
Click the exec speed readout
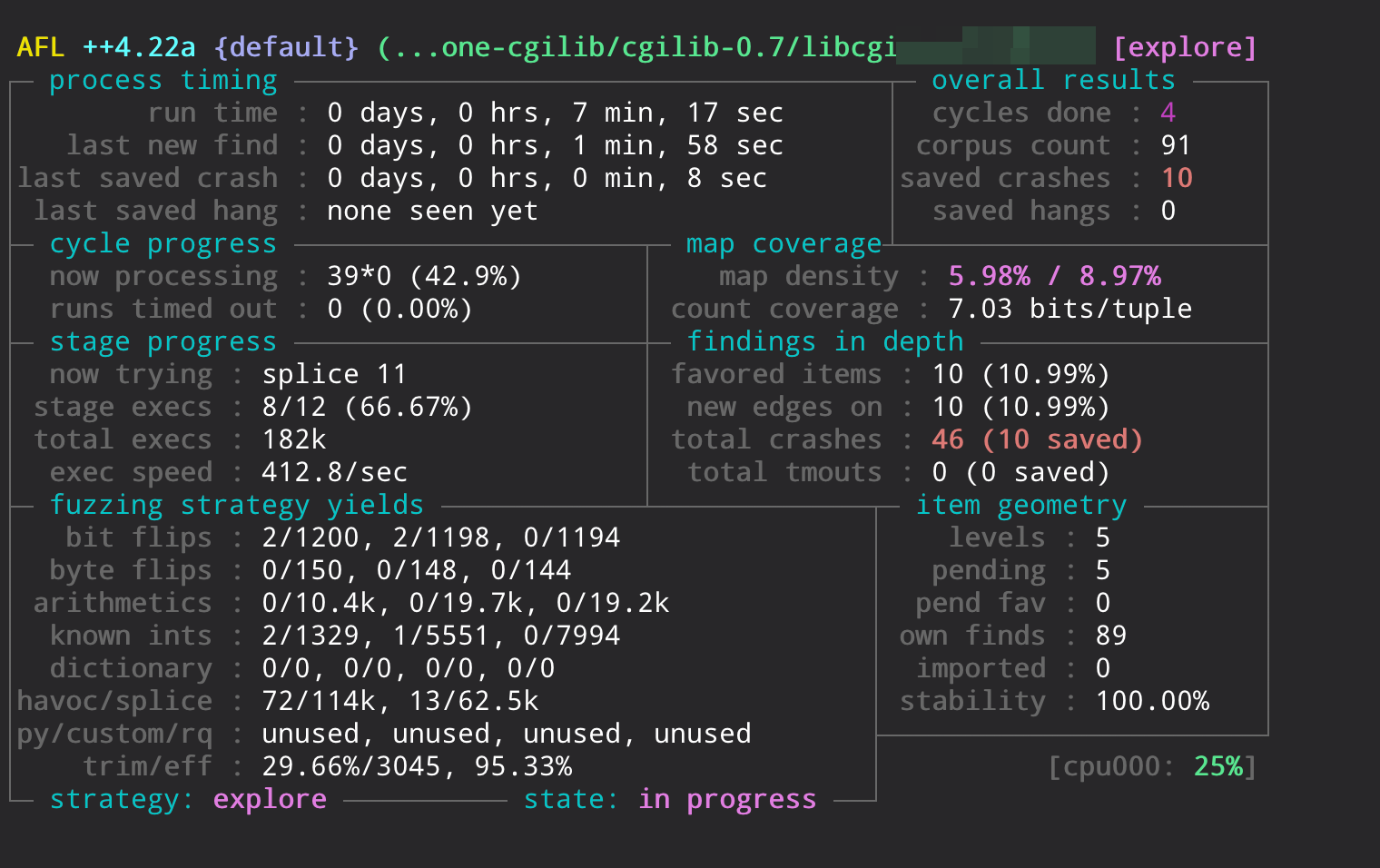(x=333, y=471)
